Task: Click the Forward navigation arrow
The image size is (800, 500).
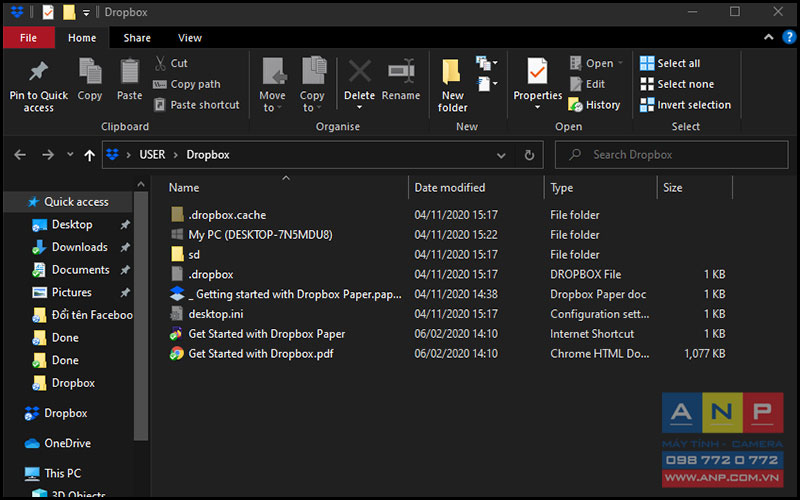Action: [x=48, y=155]
